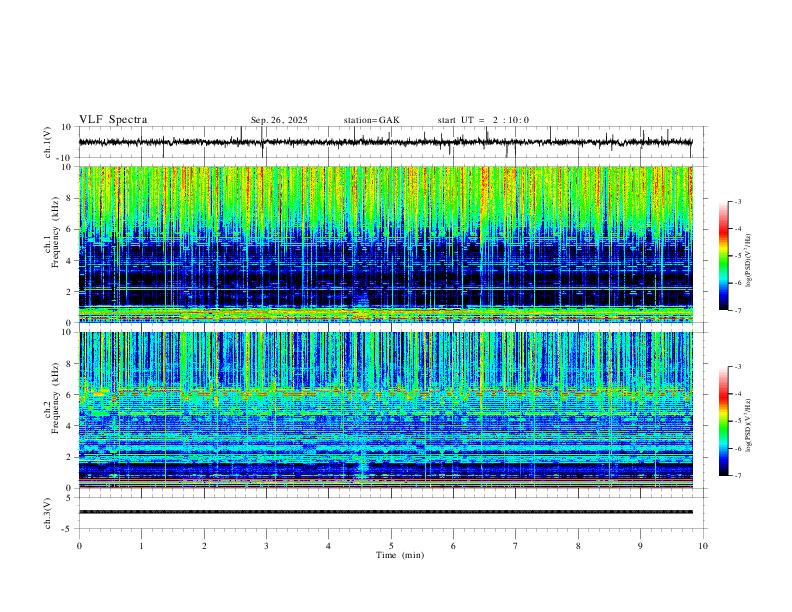Screen dimensions: 792x612
Task: Click the "-7" tick on upper colorbar
Action: pos(737,311)
